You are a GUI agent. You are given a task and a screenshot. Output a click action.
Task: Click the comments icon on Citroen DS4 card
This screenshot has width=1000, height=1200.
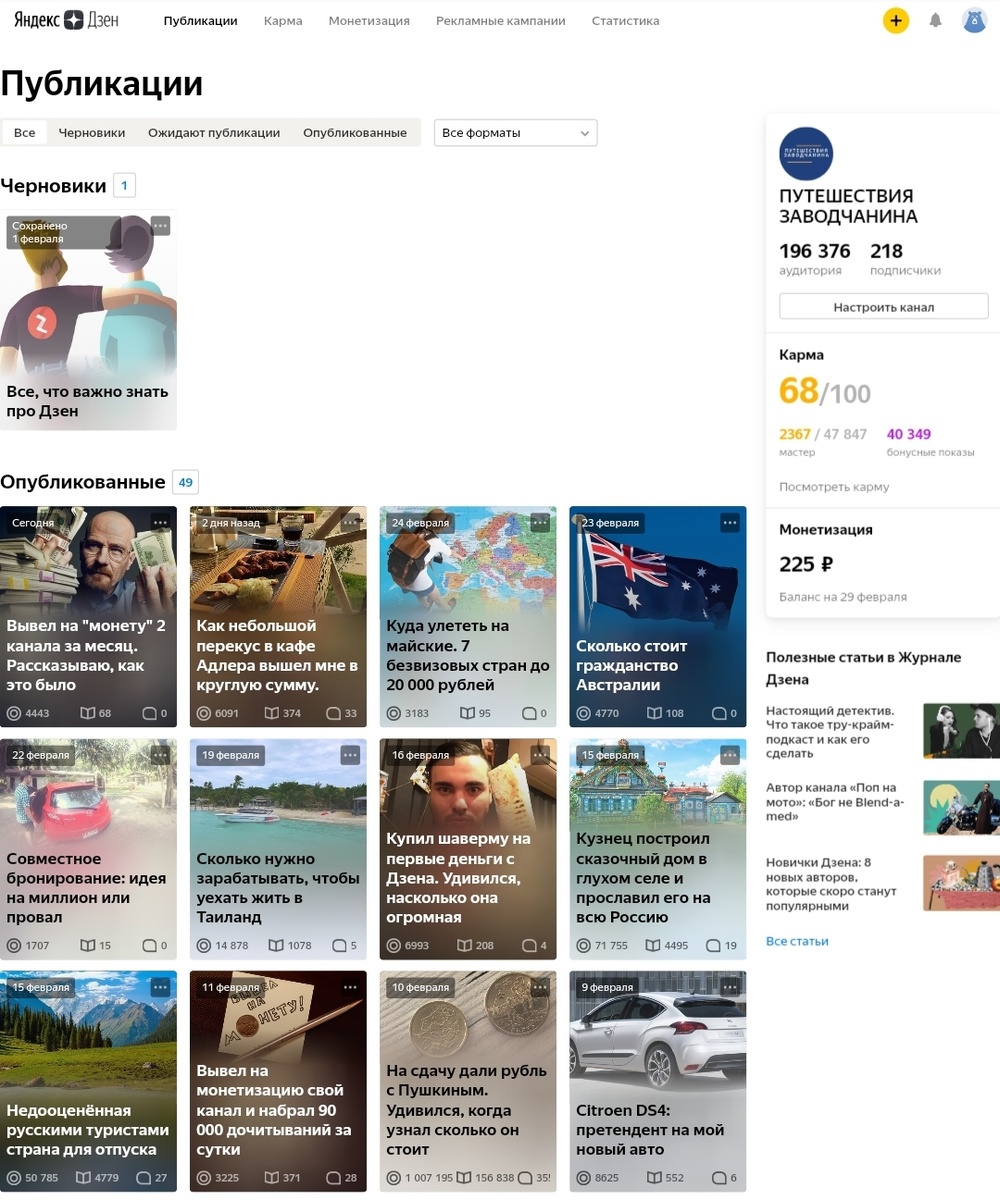pos(718,1178)
